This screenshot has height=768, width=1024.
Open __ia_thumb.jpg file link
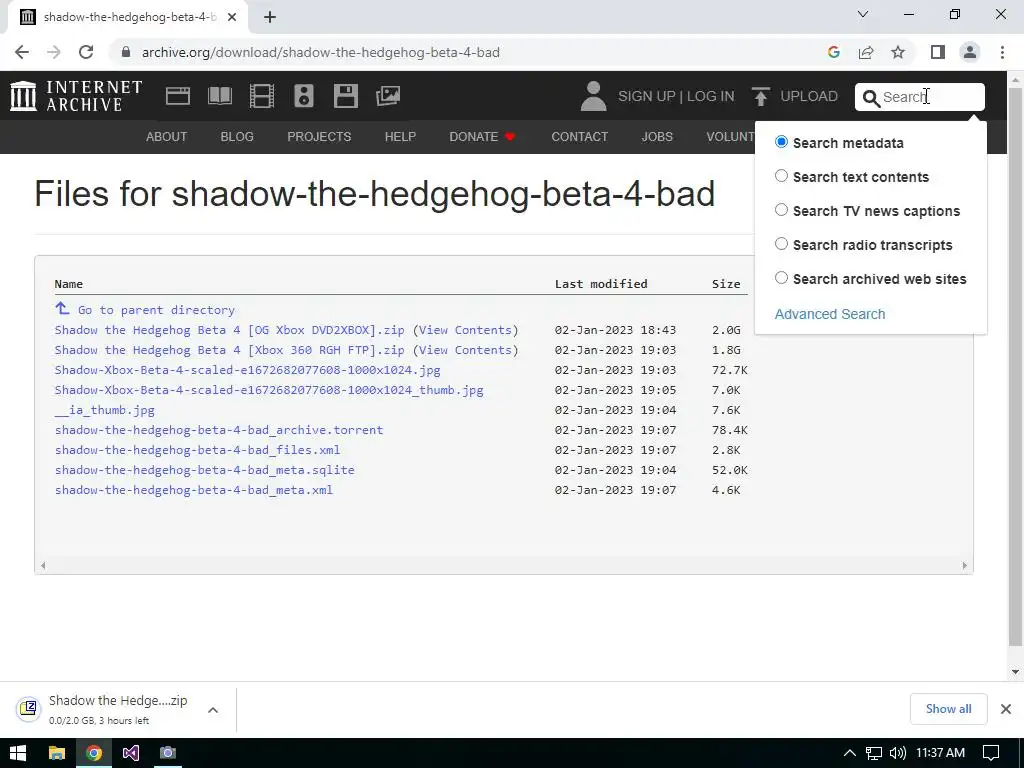pos(104,409)
